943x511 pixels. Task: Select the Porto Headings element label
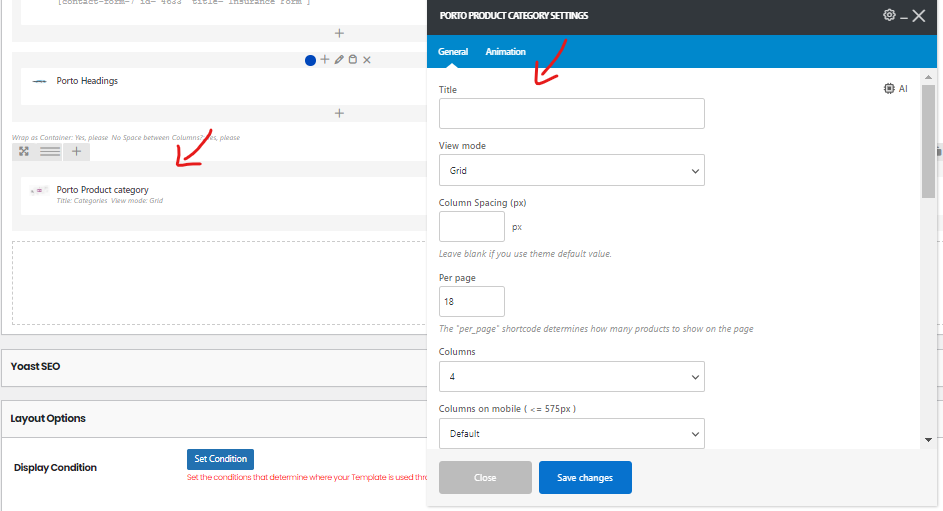87,81
